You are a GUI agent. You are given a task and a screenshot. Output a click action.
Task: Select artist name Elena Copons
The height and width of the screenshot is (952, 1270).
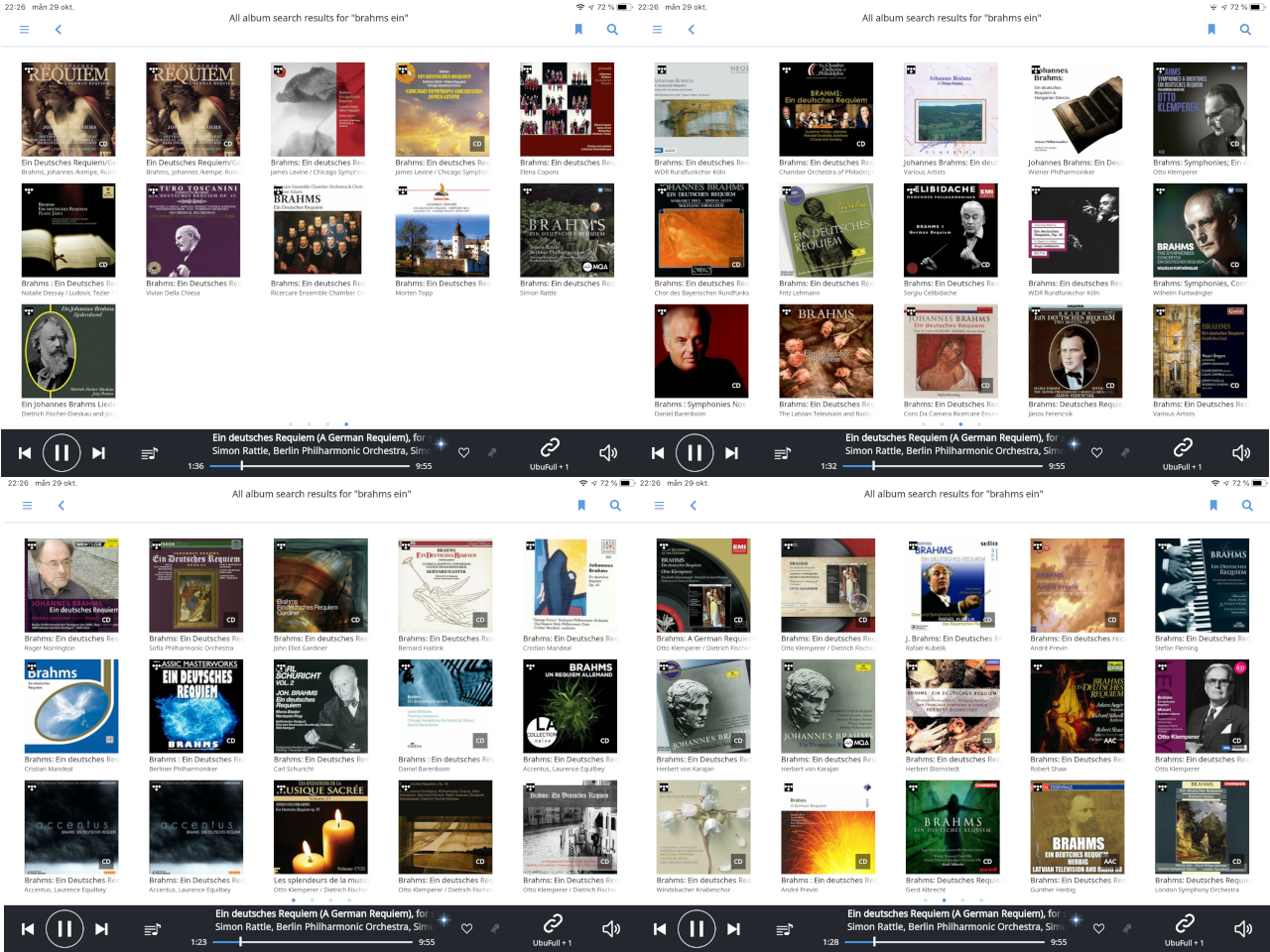tap(540, 172)
